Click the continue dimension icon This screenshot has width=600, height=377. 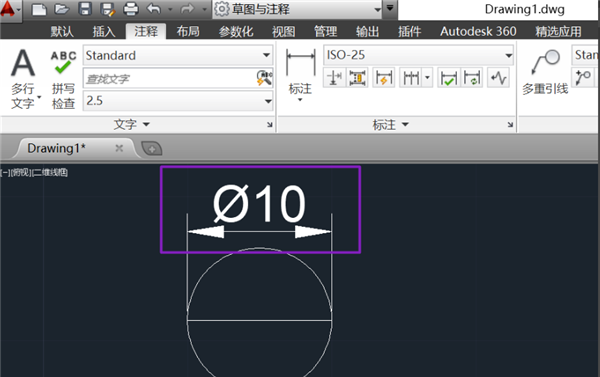411,78
